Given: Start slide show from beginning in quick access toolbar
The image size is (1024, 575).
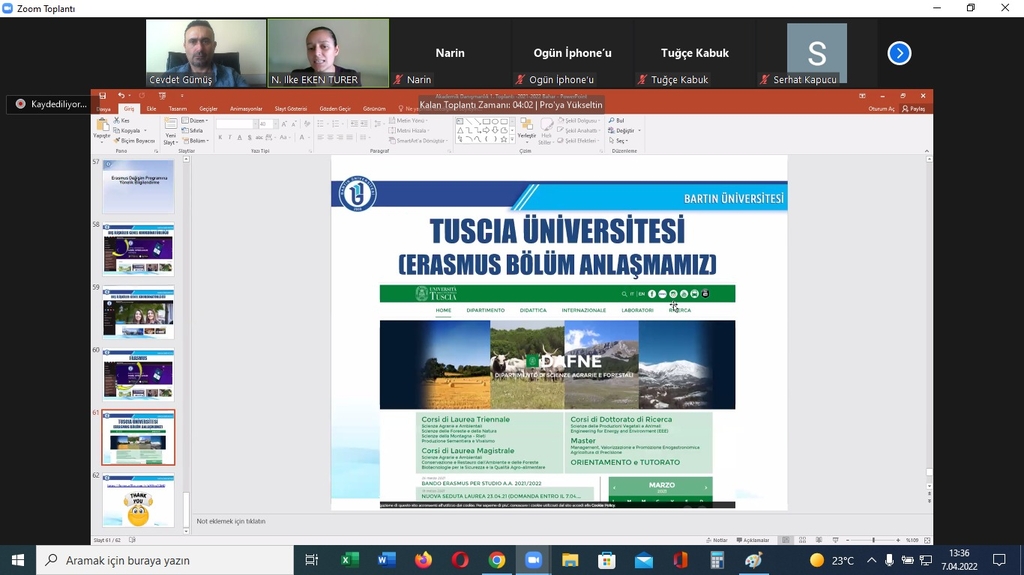Looking at the screenshot, I should (162, 95).
